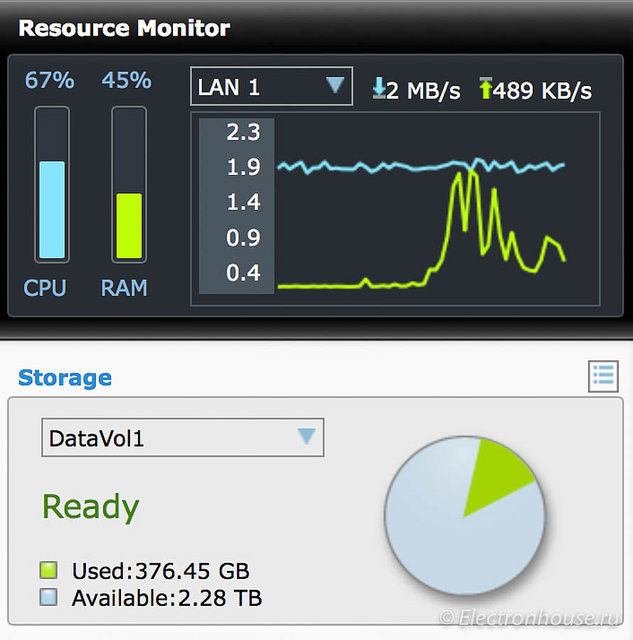Click the green upload speed arrow icon
This screenshot has width=633, height=640.
pyautogui.click(x=486, y=88)
